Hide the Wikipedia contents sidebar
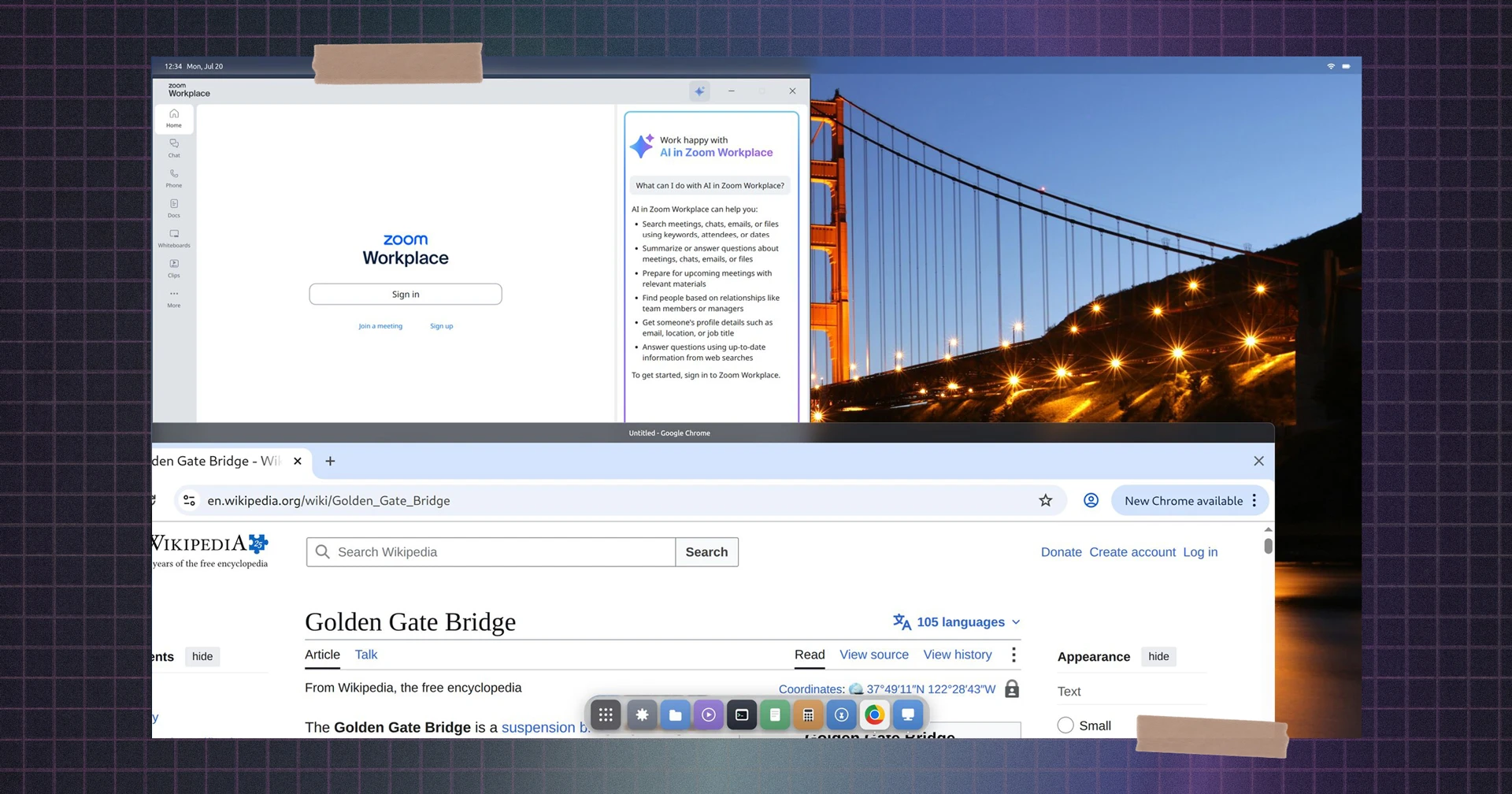This screenshot has width=1512, height=794. pos(202,657)
